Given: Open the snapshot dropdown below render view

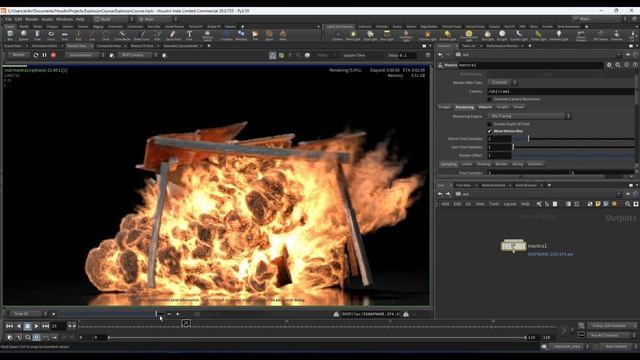Looking at the screenshot, I should [x=29, y=314].
